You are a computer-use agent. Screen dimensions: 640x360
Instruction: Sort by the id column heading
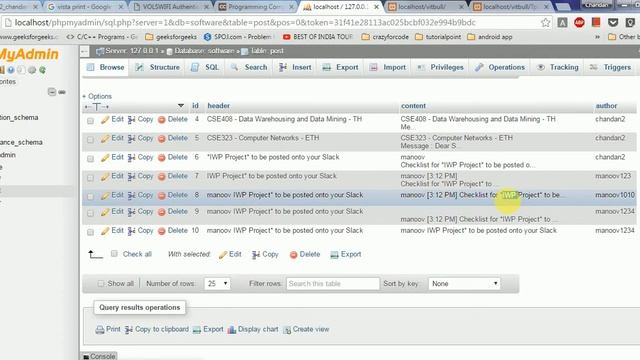click(x=196, y=106)
